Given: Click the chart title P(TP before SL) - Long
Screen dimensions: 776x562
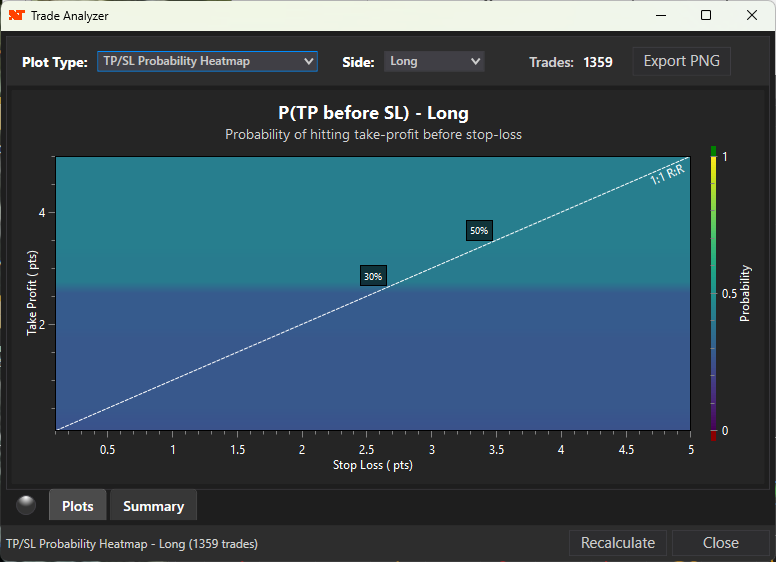Looking at the screenshot, I should coord(373,113).
